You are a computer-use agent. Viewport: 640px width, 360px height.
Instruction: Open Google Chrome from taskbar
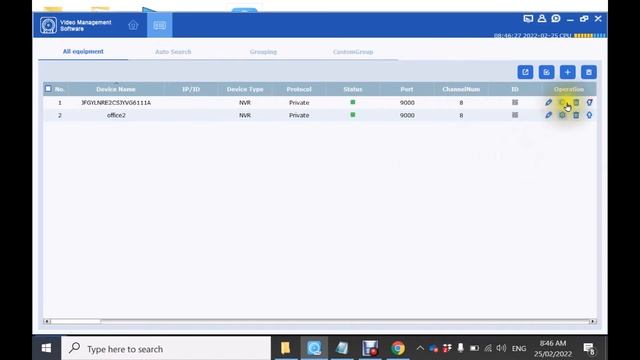click(398, 348)
